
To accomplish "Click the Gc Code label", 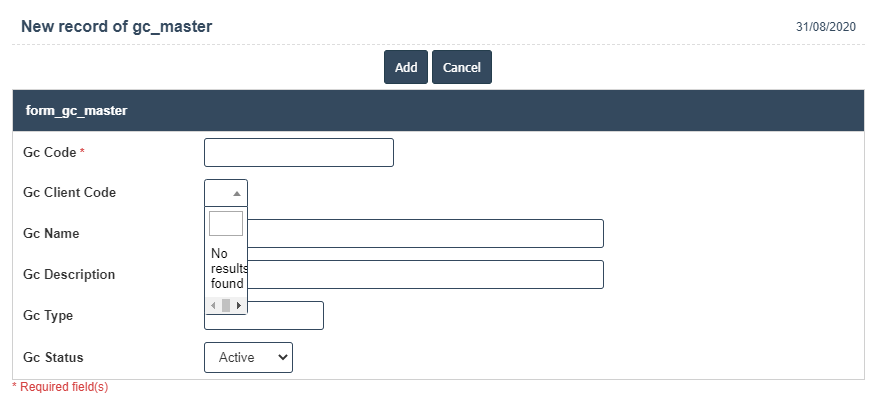I will click(49, 152).
